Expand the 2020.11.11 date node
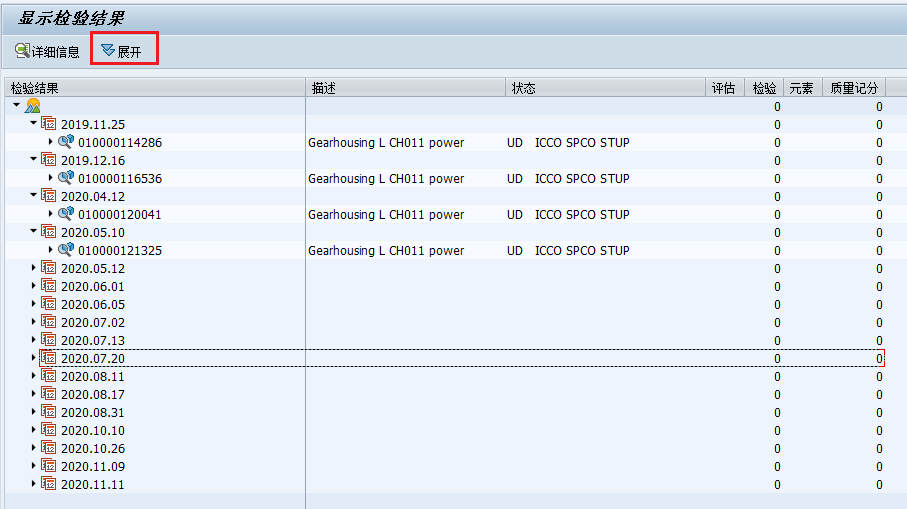The height and width of the screenshot is (509, 907). tap(34, 483)
